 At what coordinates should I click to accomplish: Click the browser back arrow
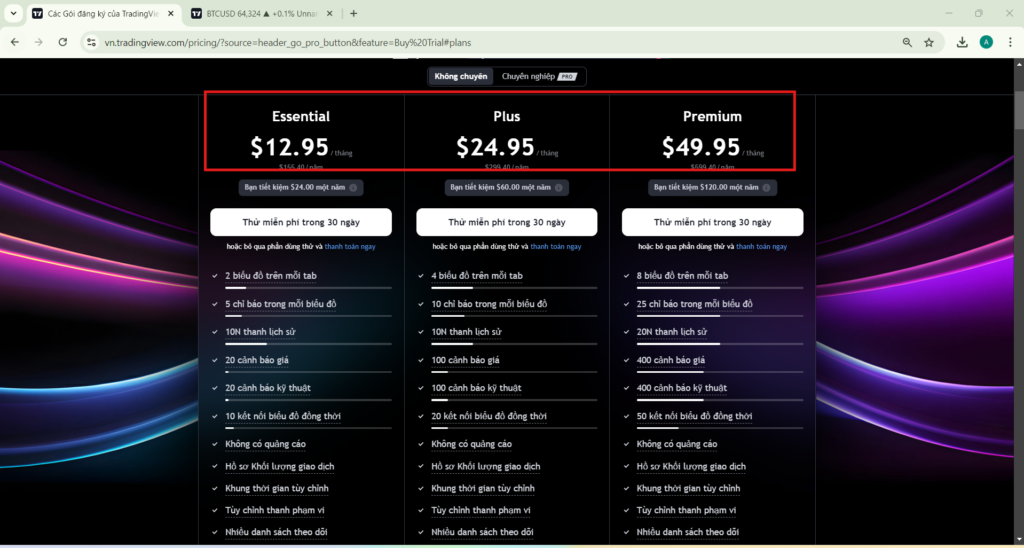click(15, 42)
